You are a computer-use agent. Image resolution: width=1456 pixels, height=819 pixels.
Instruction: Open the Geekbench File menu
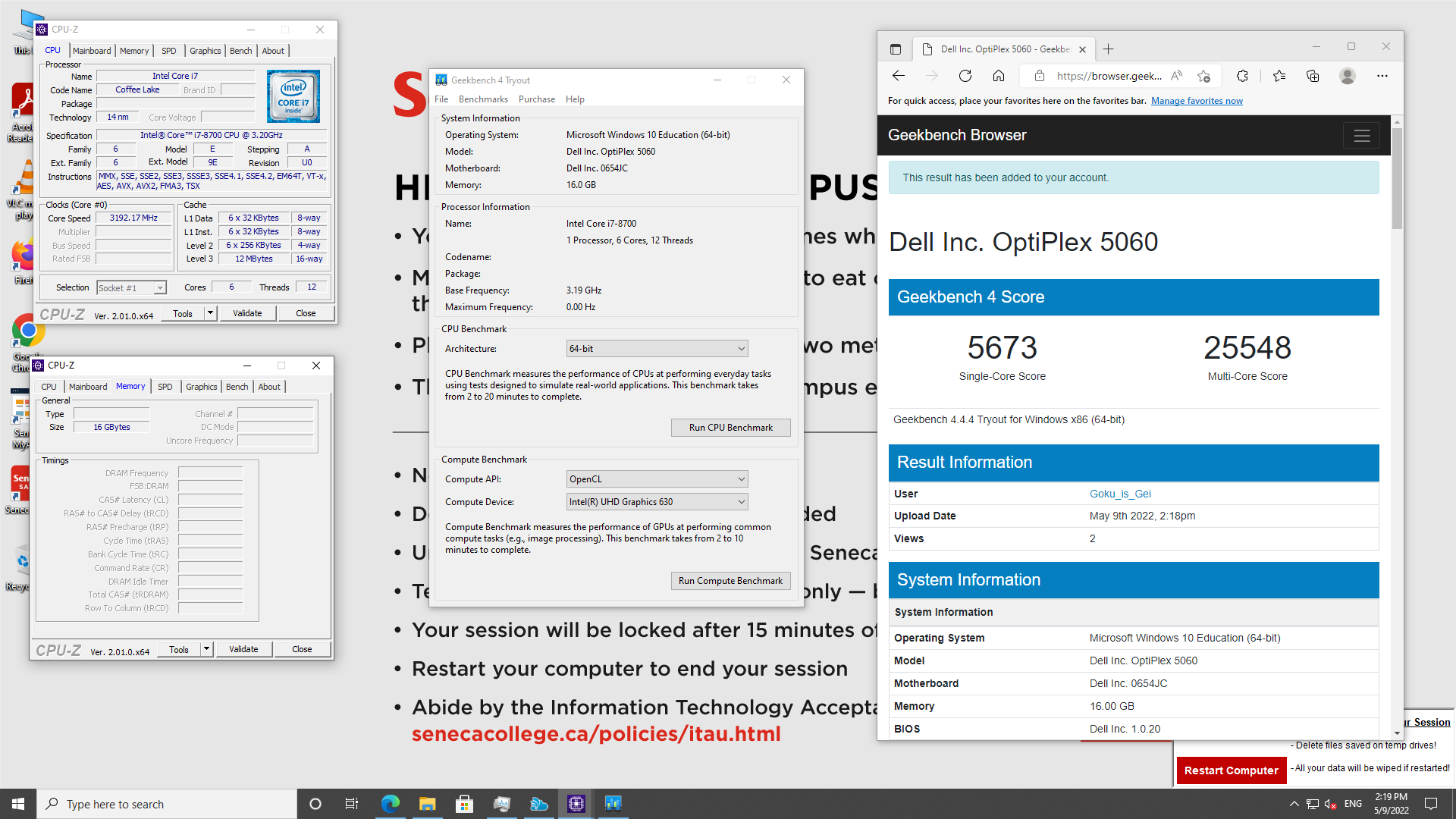441,99
